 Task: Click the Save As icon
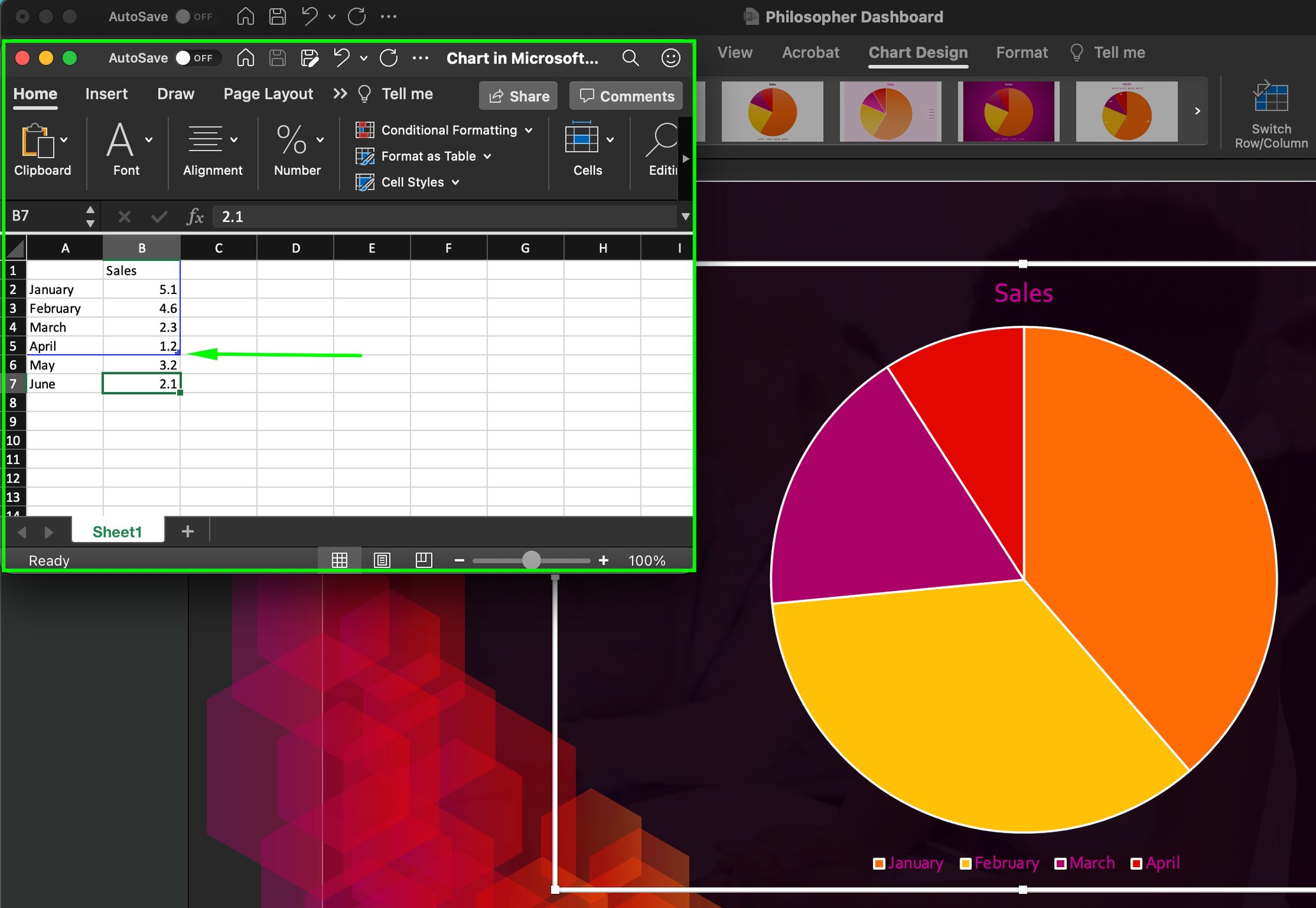click(x=311, y=57)
